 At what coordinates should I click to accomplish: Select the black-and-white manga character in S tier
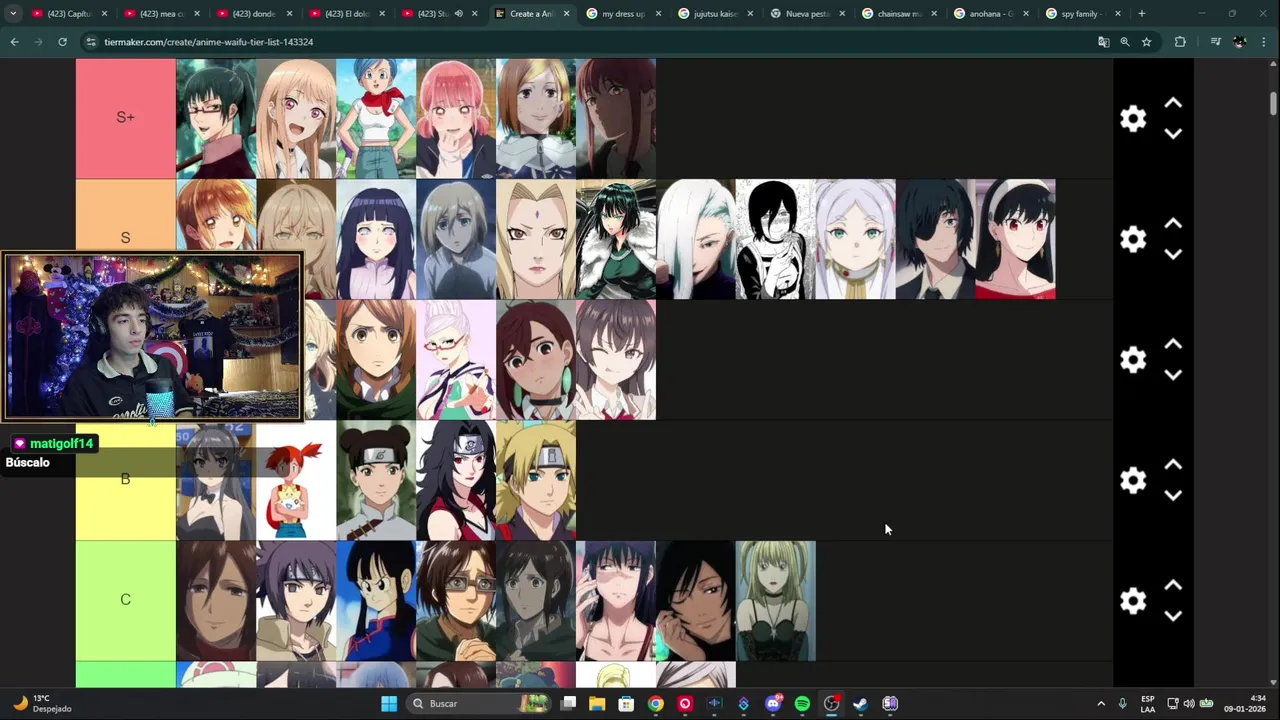click(776, 239)
